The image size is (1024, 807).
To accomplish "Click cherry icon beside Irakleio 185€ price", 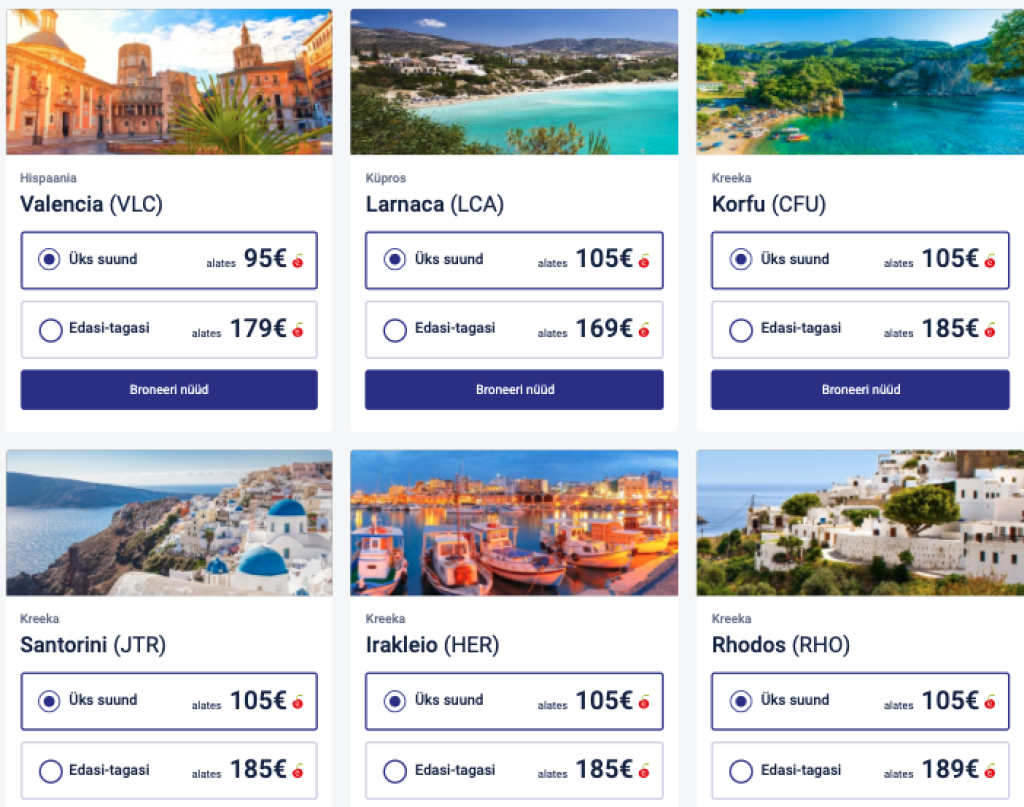I will (644, 771).
